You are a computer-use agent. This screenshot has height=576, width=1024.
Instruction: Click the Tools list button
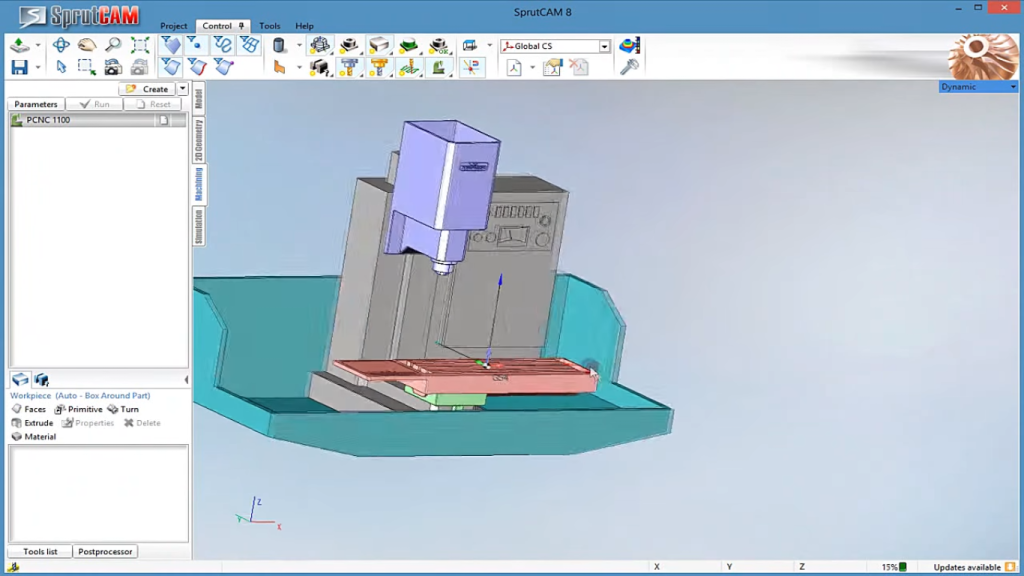(x=40, y=552)
